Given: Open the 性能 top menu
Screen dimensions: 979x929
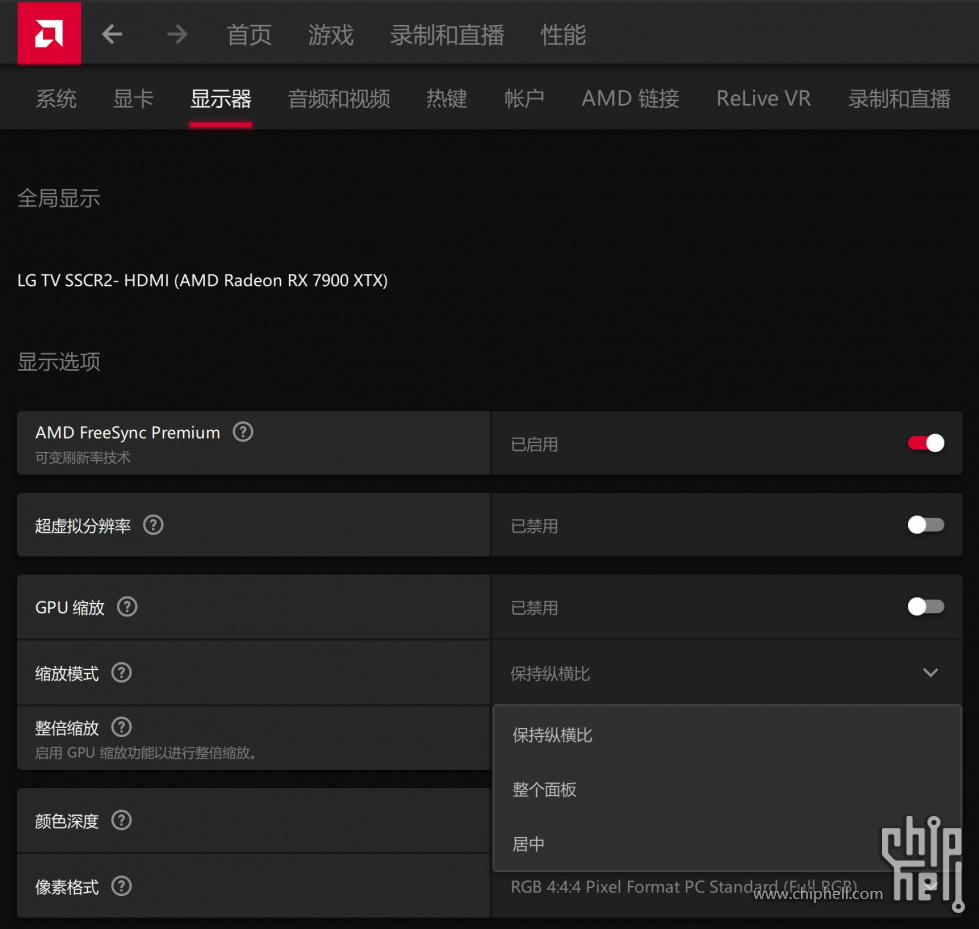Looking at the screenshot, I should coord(563,35).
